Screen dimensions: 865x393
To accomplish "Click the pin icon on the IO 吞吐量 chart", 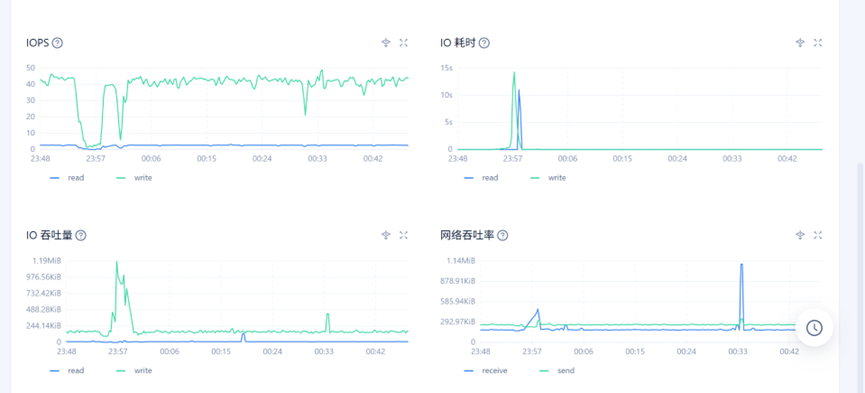I will pos(386,235).
